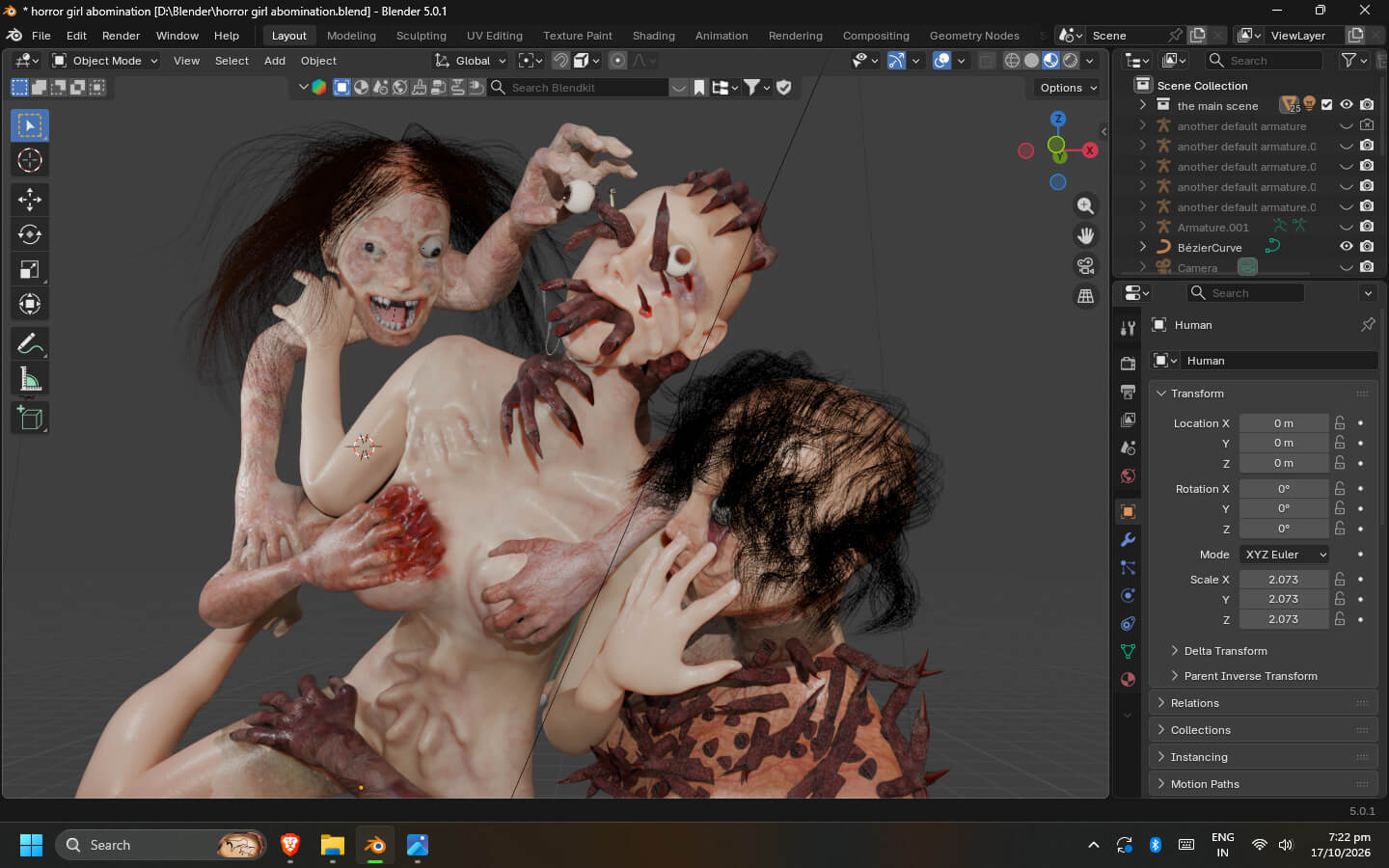Viewport: 1389px width, 868px height.
Task: Activate the Move tool
Action: (x=30, y=200)
